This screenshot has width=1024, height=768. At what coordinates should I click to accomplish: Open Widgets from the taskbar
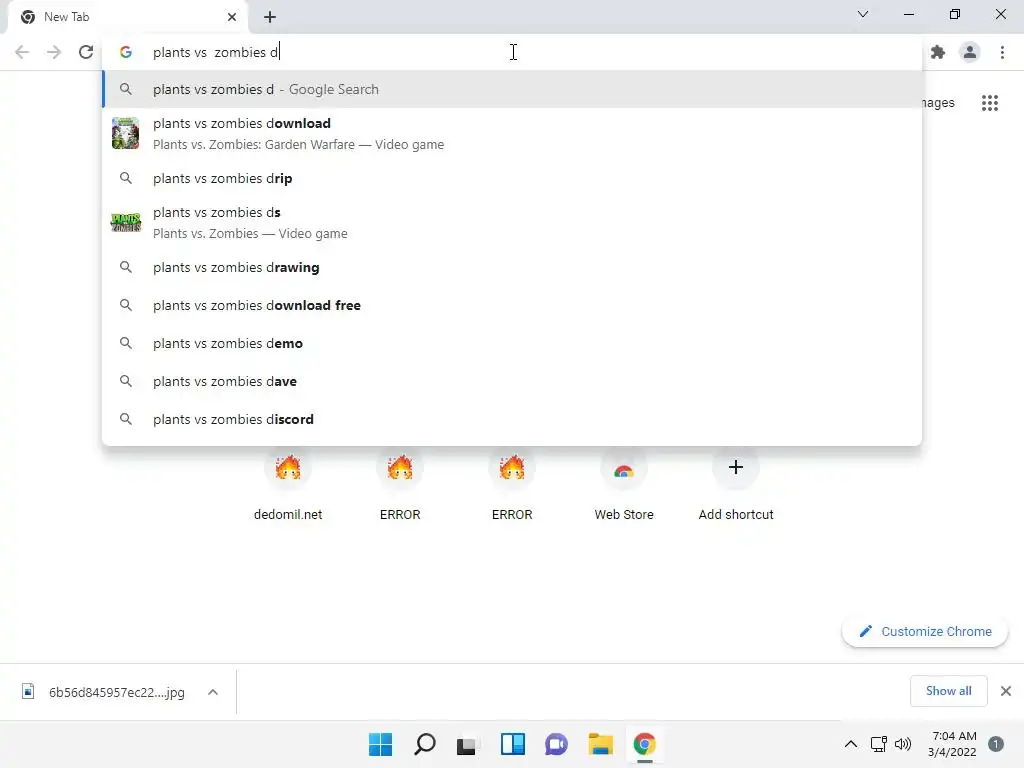click(x=513, y=744)
